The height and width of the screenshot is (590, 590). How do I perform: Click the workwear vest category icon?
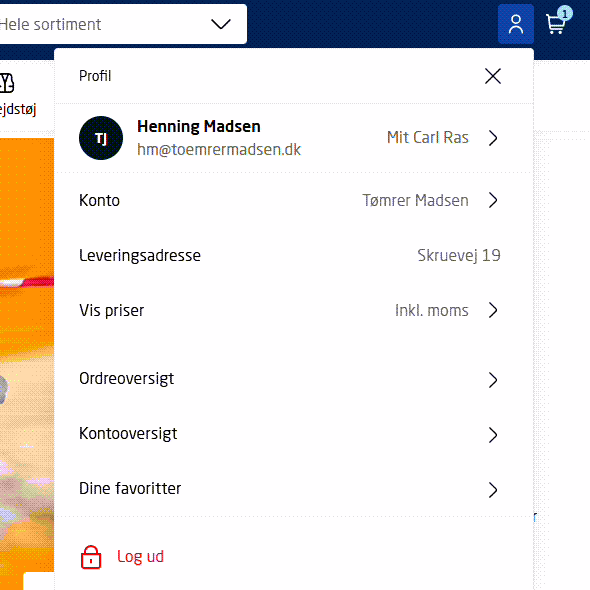point(7,83)
